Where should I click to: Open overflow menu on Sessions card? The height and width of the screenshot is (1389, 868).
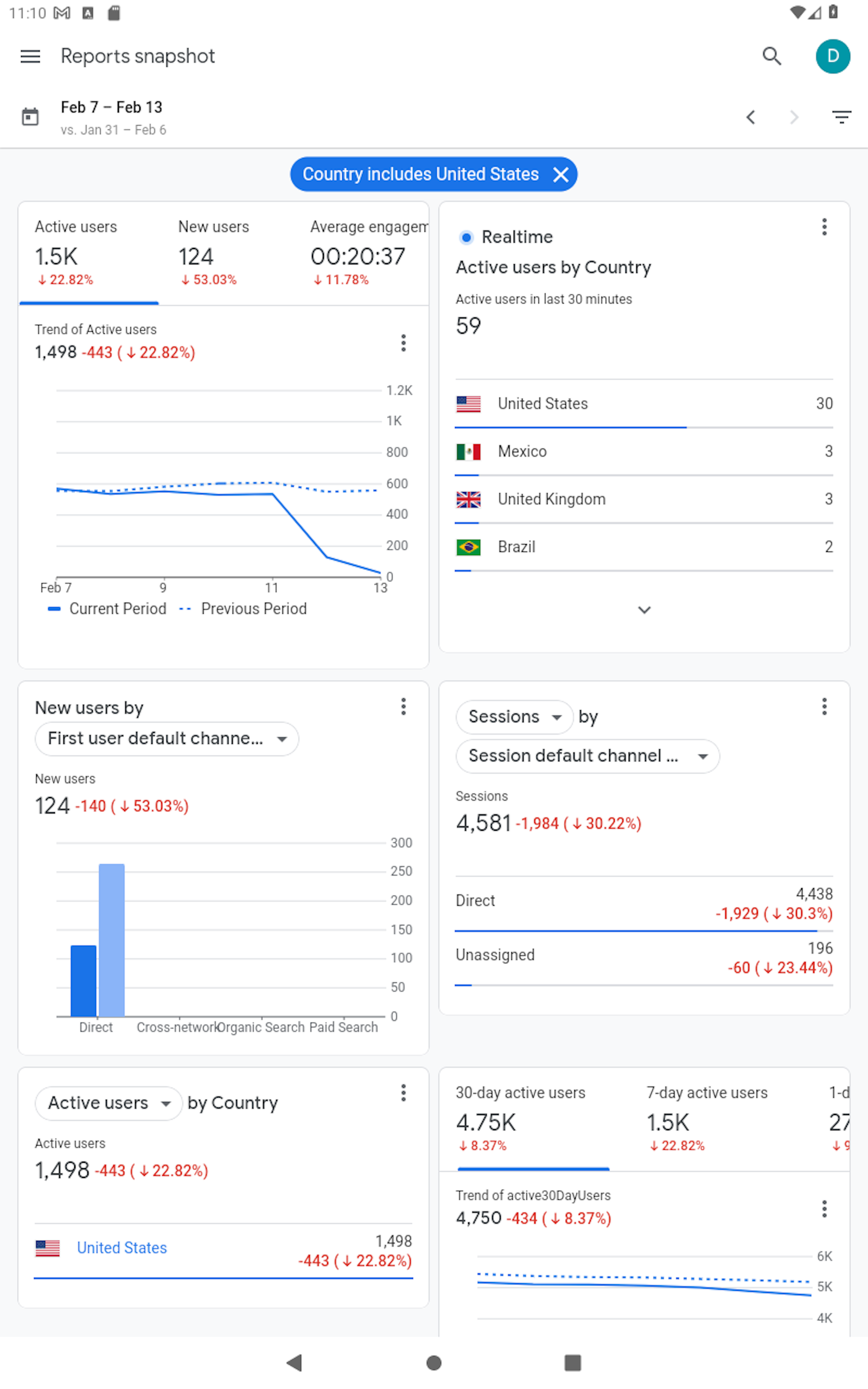point(824,706)
